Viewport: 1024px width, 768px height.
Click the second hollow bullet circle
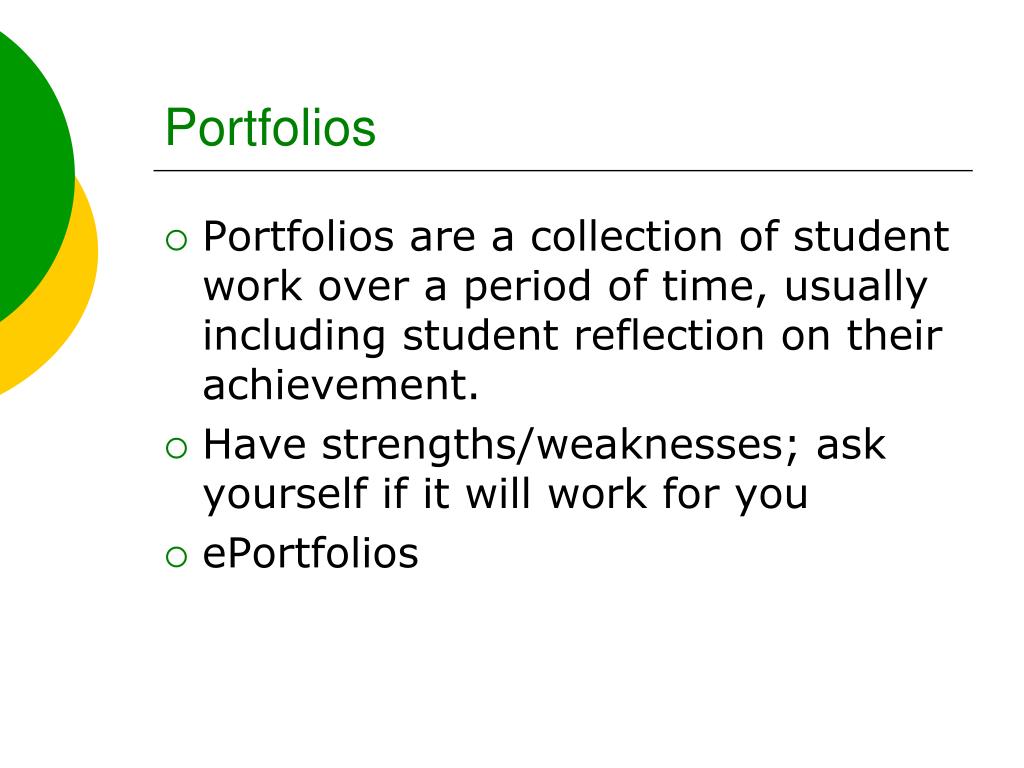click(x=176, y=449)
